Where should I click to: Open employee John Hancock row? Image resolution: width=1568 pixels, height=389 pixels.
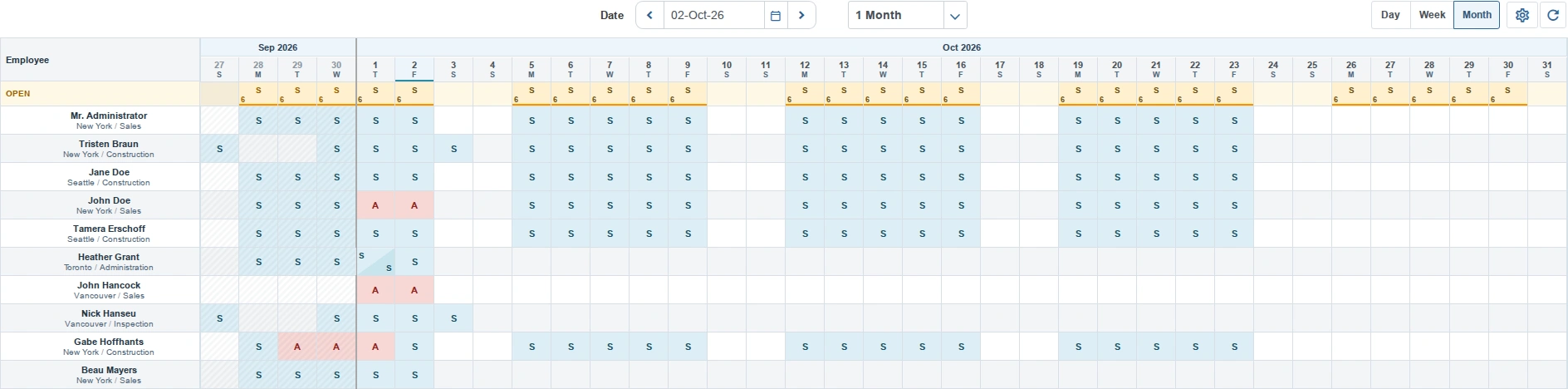[x=100, y=290]
